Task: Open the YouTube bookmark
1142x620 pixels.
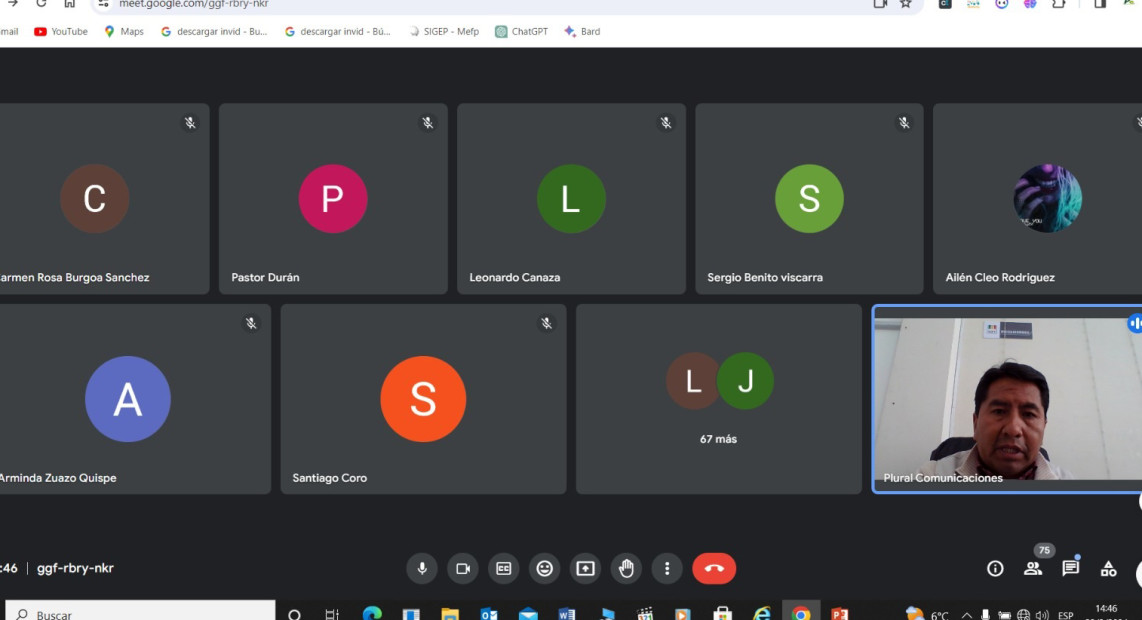Action: 61,32
